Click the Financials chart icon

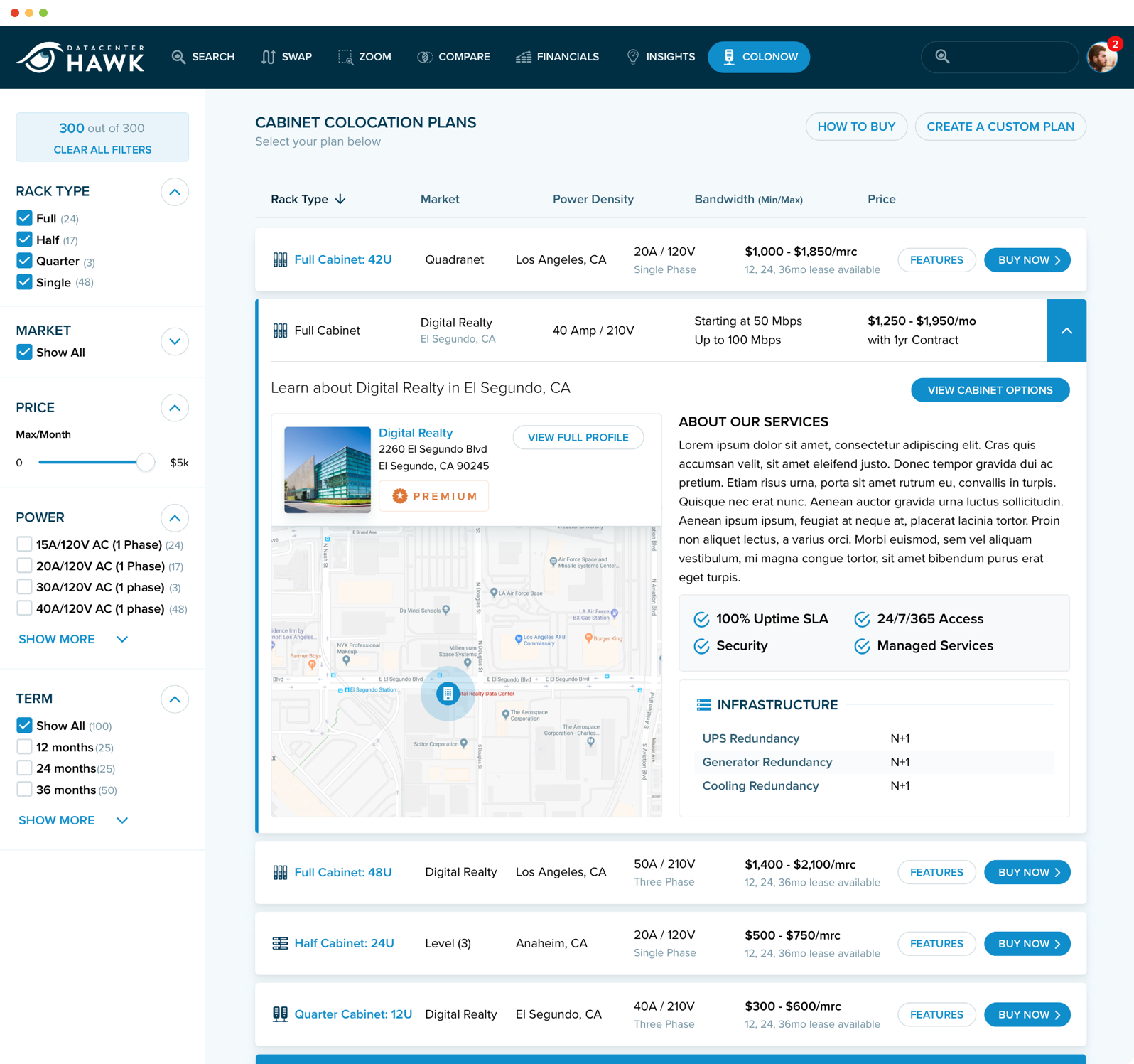[524, 57]
